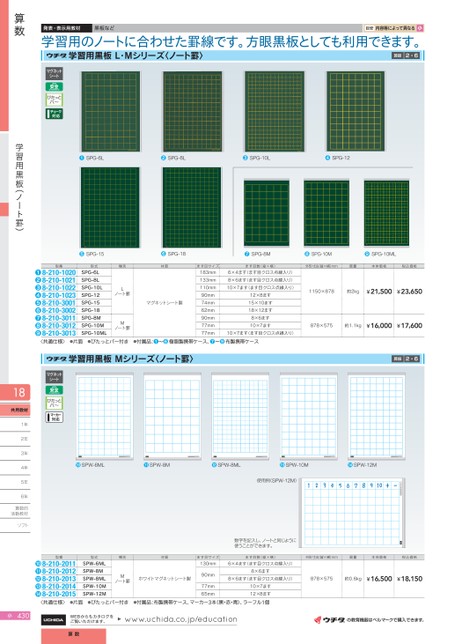Click the black UCHIDA logo in the footer
The width and height of the screenshot is (462, 644).
[53, 620]
